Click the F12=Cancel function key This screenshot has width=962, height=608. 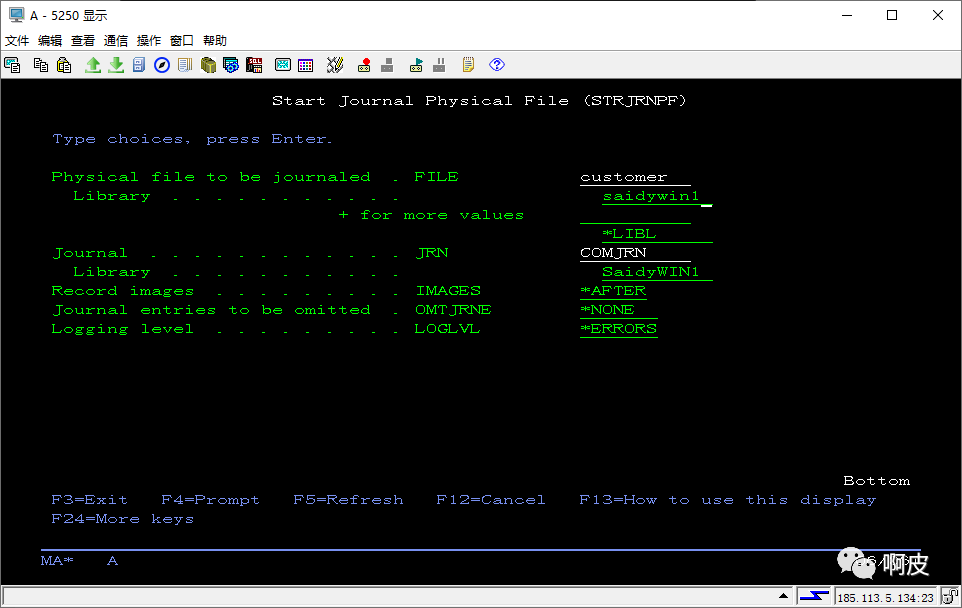tap(491, 499)
